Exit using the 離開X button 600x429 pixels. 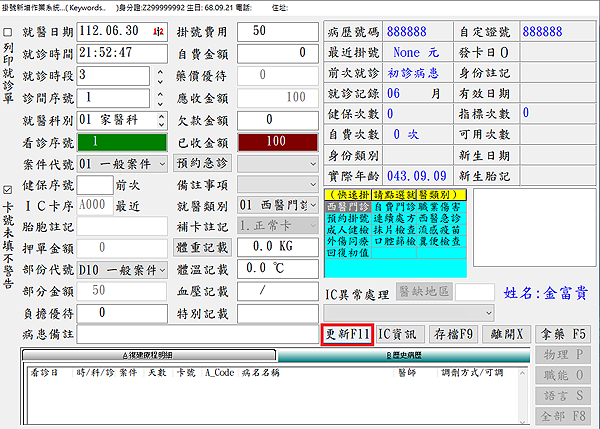coord(505,333)
